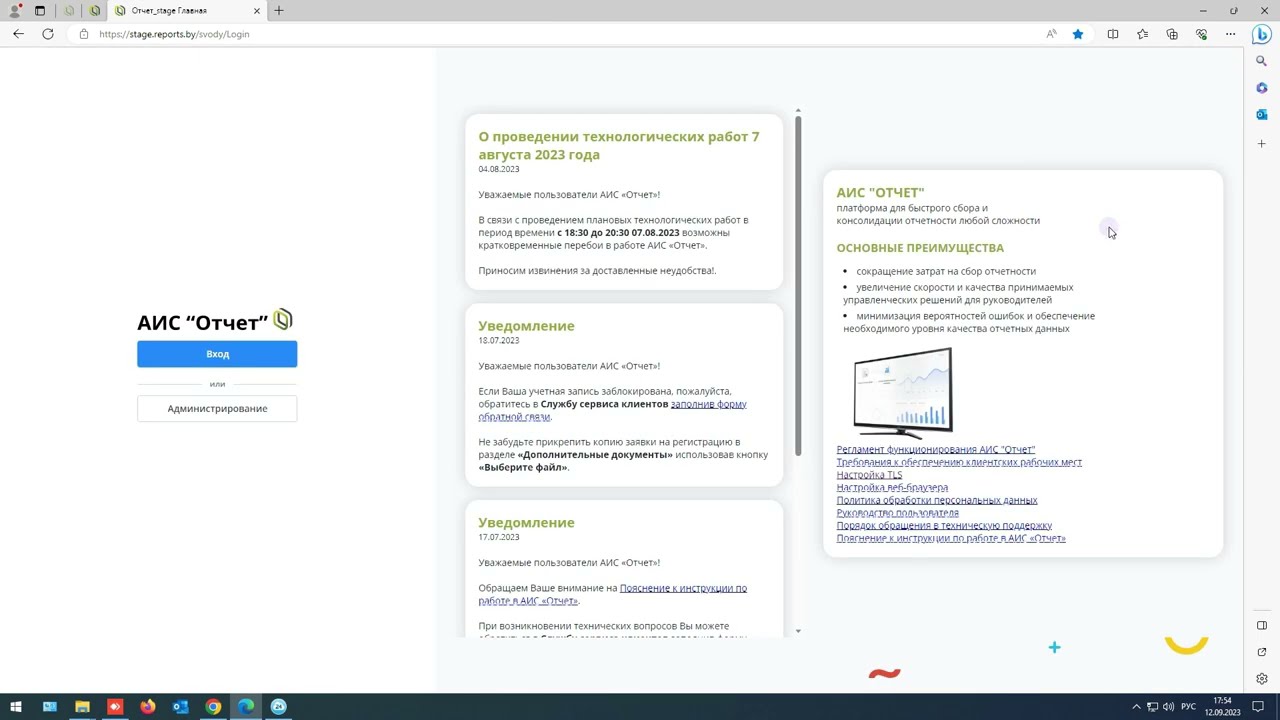
Task: Open the sidebar settings gear icon
Action: click(1262, 679)
